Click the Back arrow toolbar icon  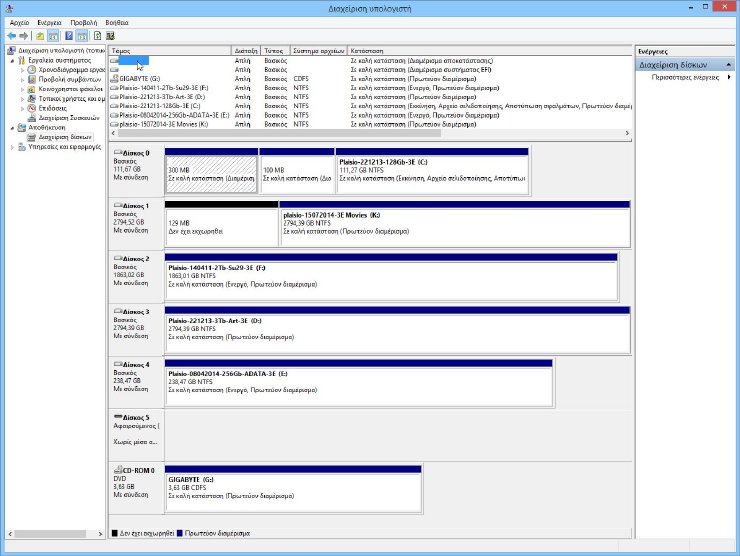click(x=11, y=36)
